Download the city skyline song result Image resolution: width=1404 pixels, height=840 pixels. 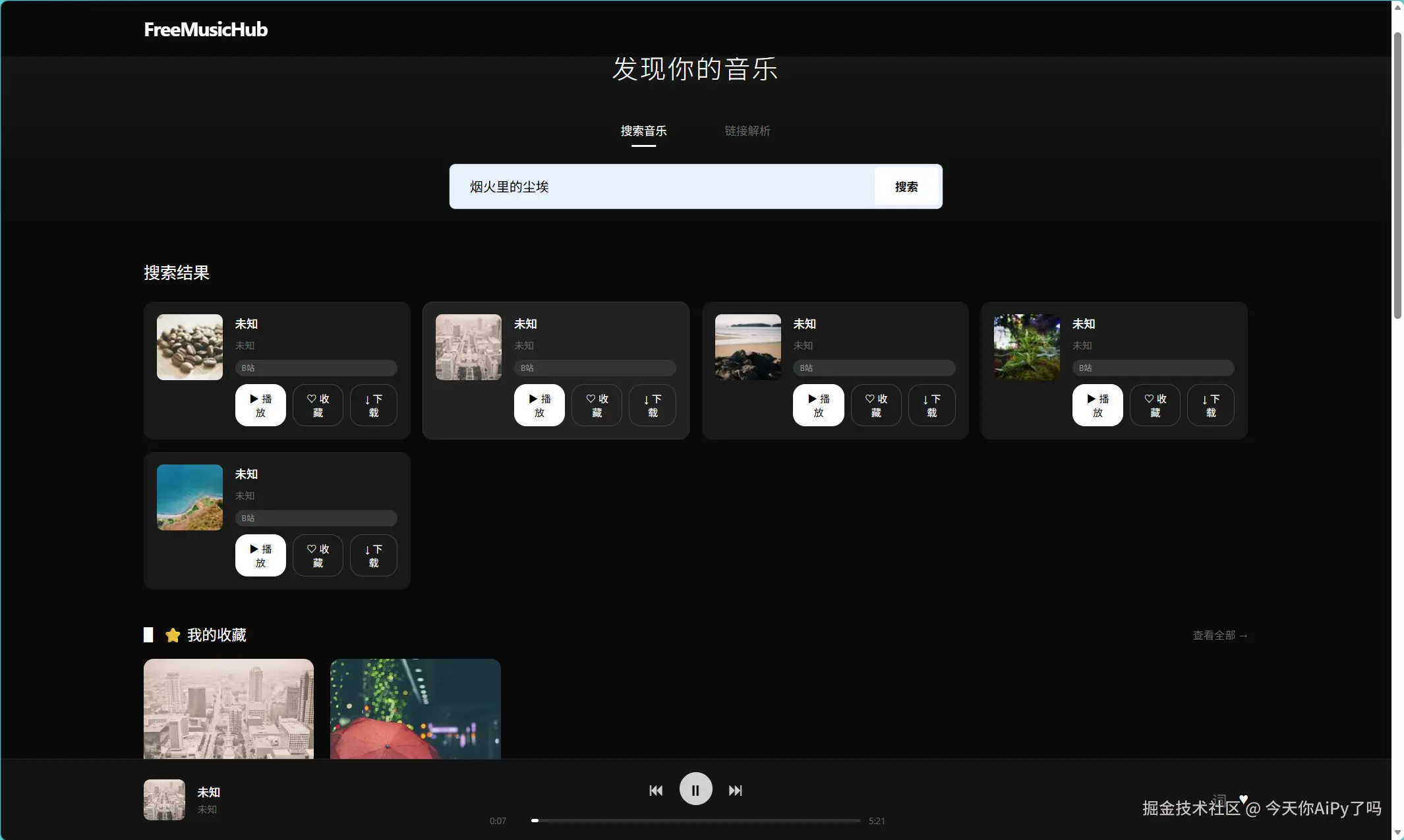pyautogui.click(x=653, y=405)
